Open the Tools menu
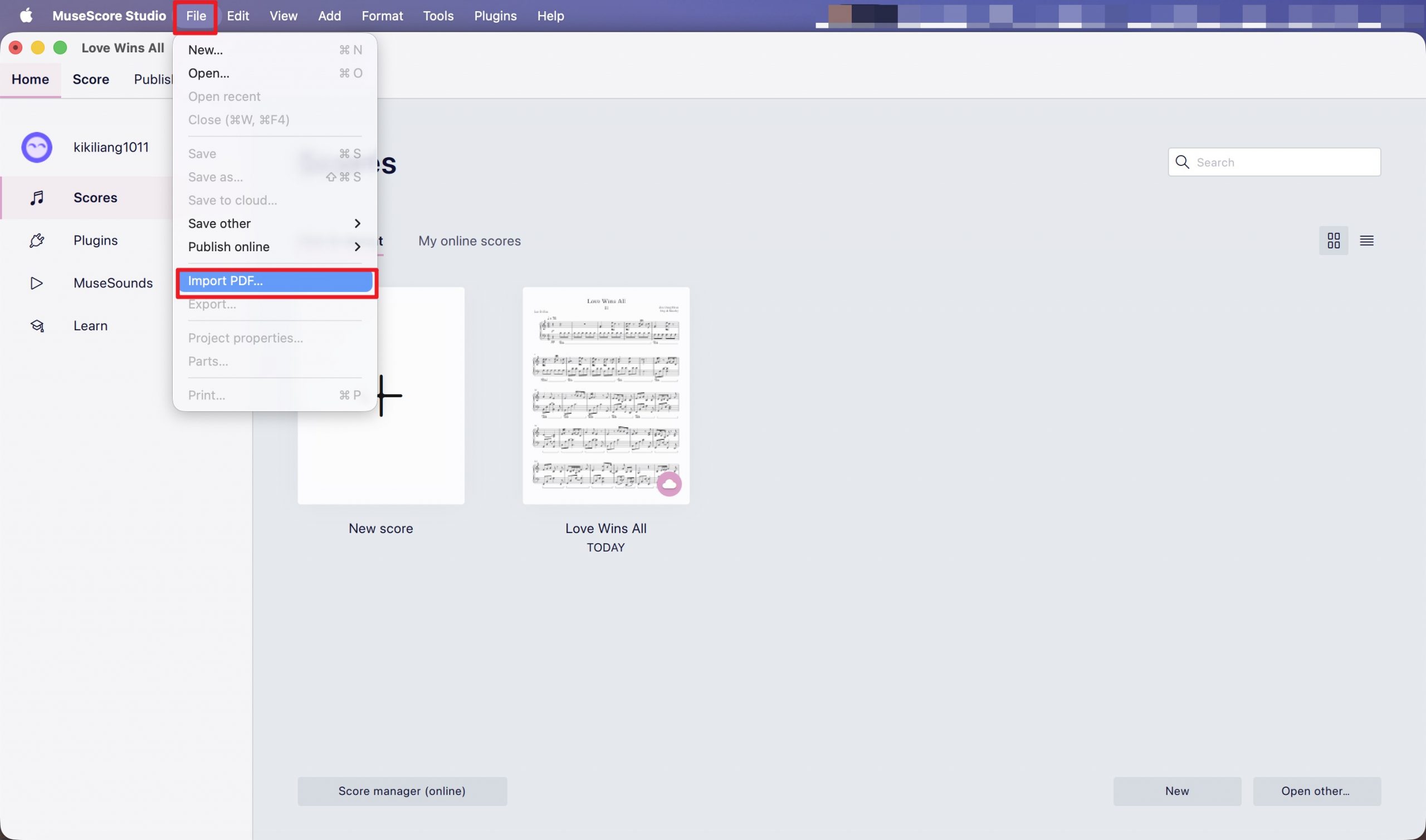Viewport: 1426px width, 840px height. [438, 15]
